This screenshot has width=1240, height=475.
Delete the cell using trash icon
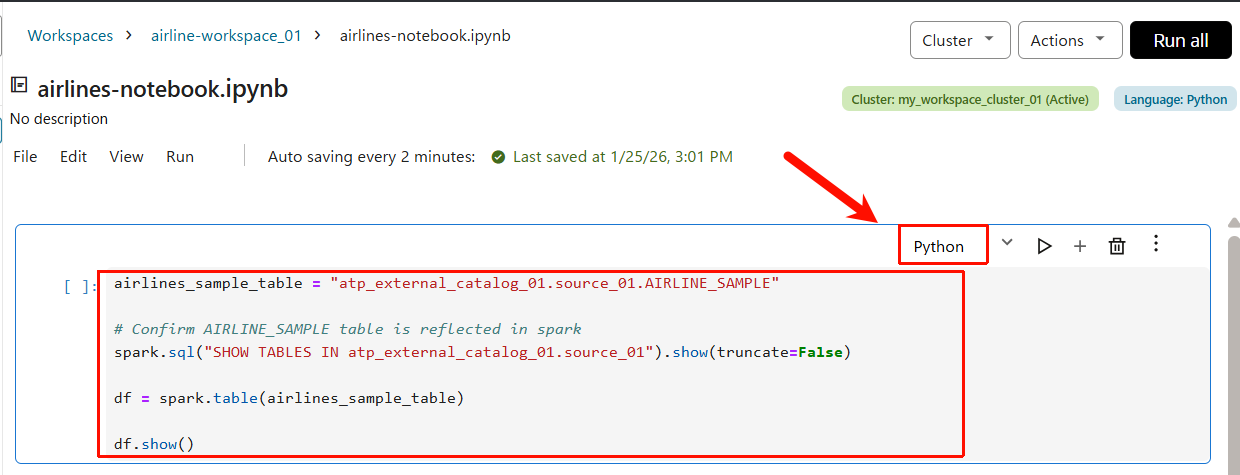pyautogui.click(x=1117, y=246)
